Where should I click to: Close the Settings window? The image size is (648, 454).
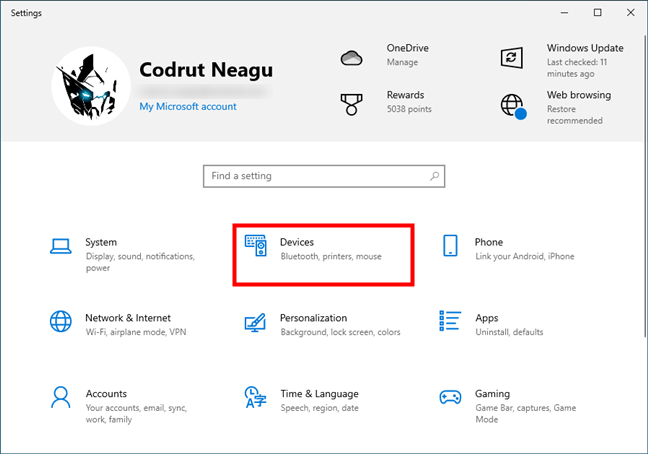point(631,13)
